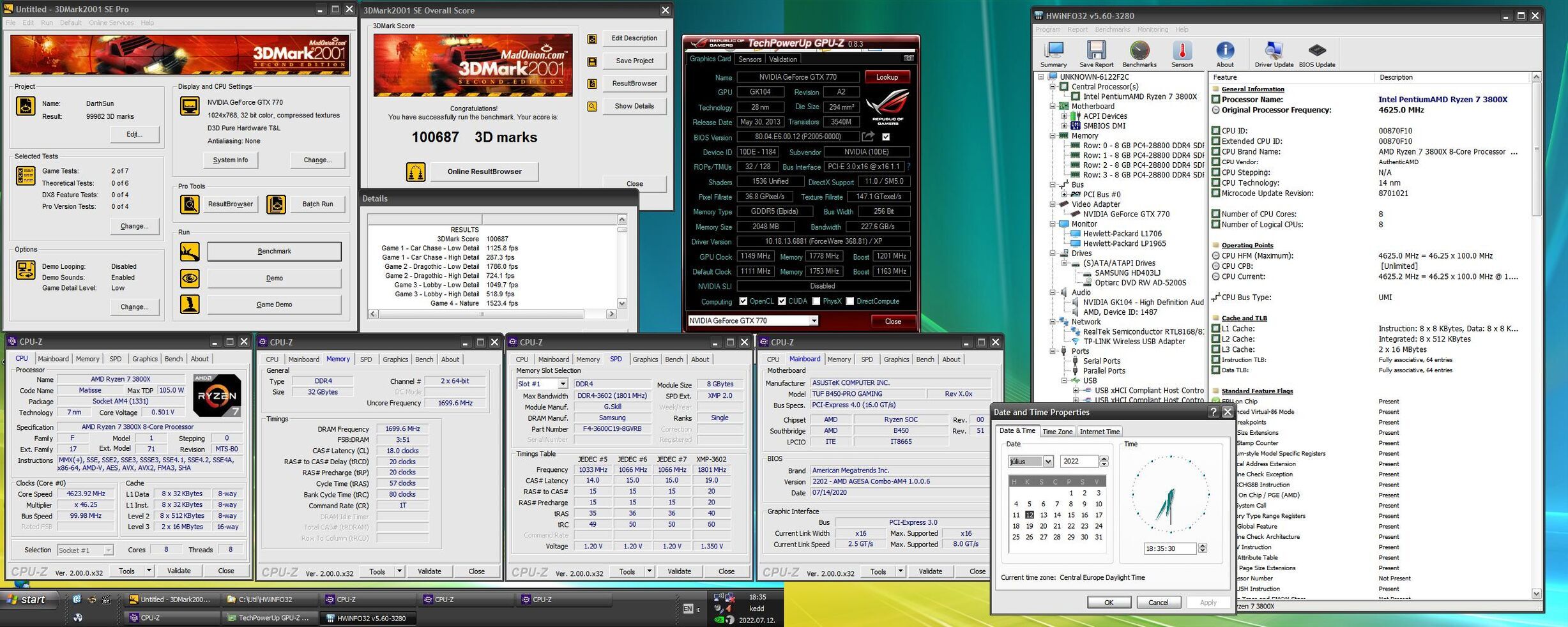The width and height of the screenshot is (1568, 627).
Task: Switch to Validation tab in GPU-Z
Action: click(783, 59)
